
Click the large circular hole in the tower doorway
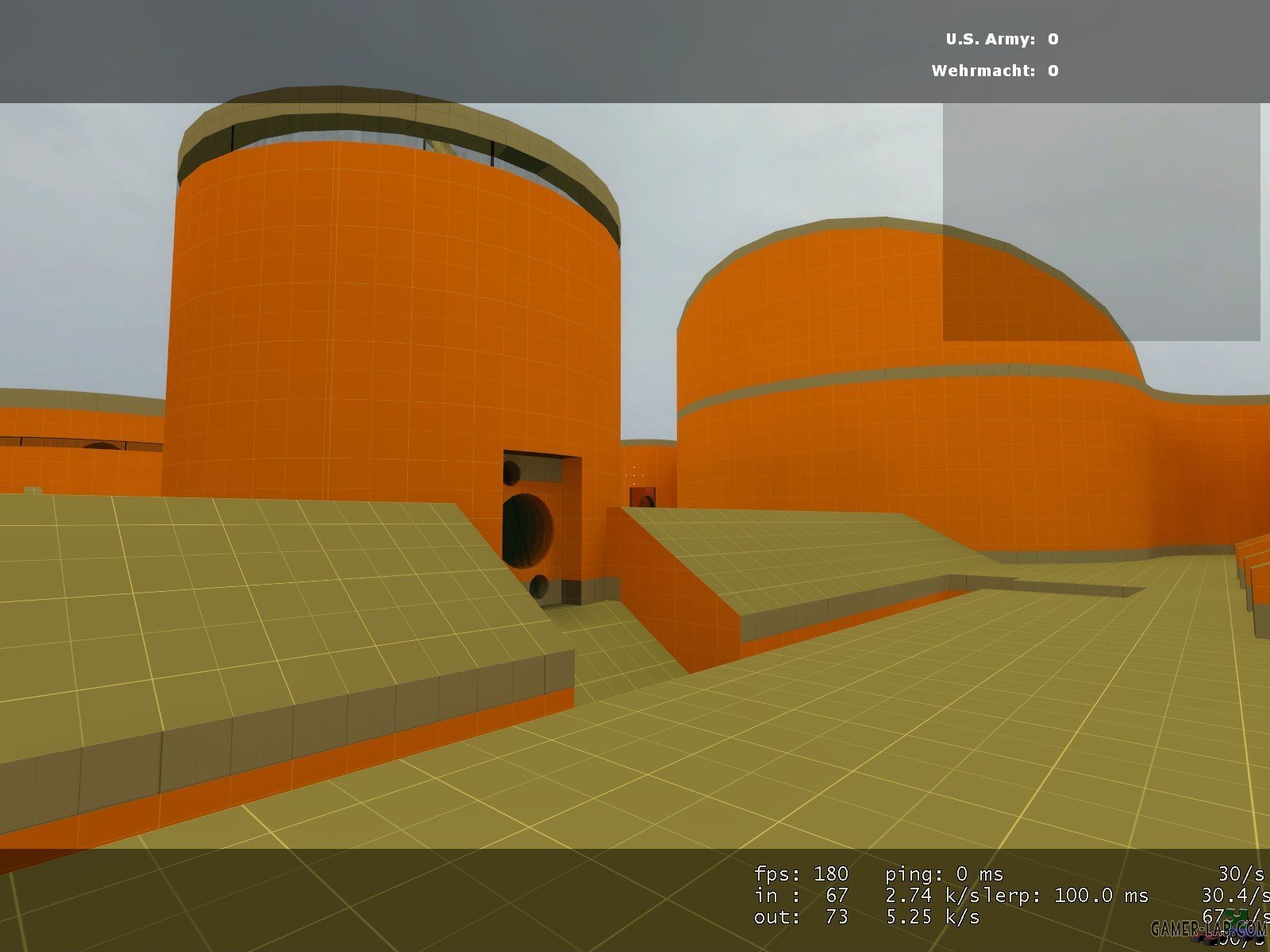[527, 530]
